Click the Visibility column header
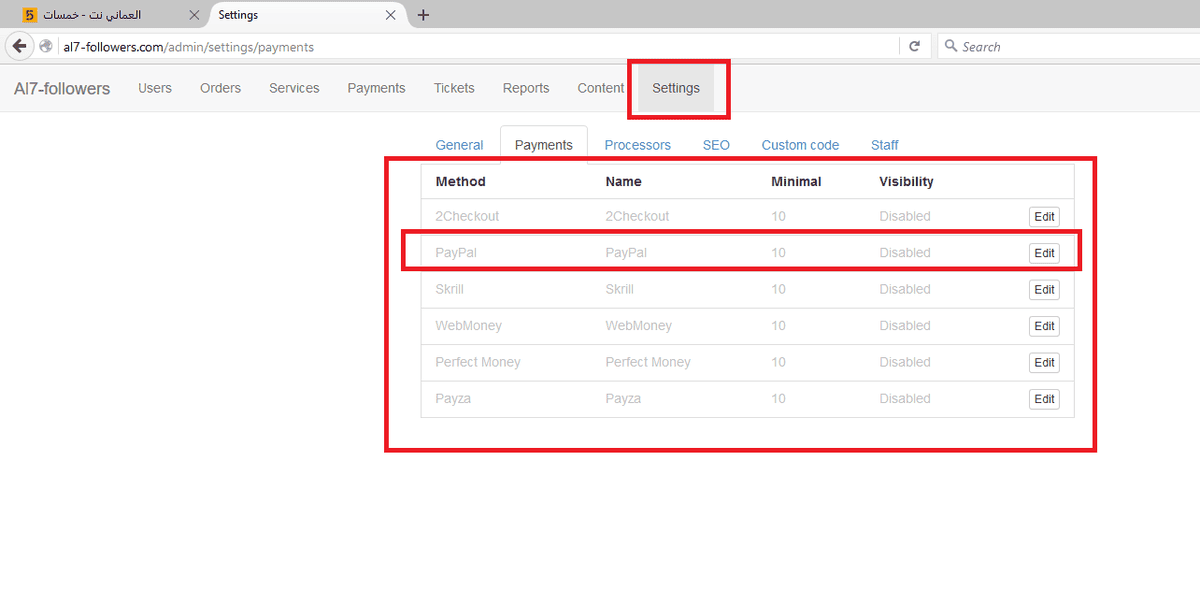1200x591 pixels. tap(906, 181)
